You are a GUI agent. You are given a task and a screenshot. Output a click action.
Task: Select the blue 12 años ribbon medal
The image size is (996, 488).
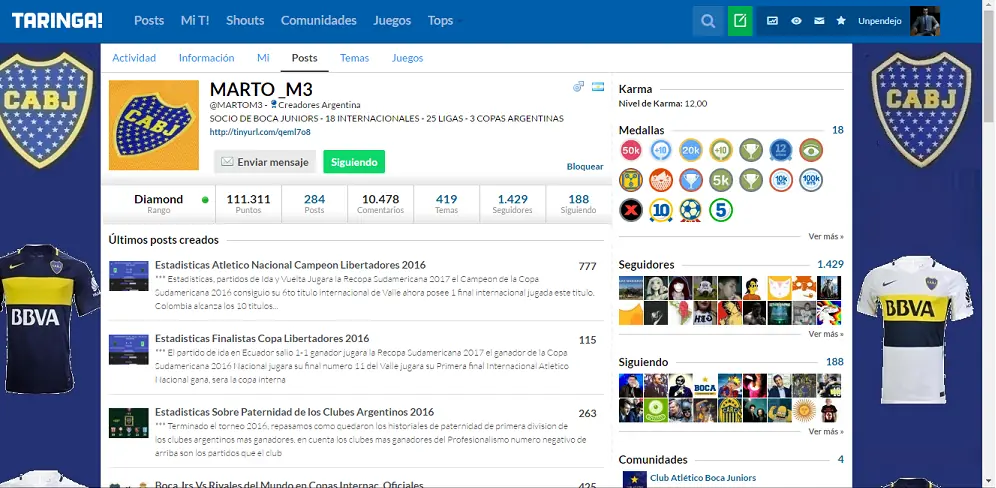coord(781,151)
